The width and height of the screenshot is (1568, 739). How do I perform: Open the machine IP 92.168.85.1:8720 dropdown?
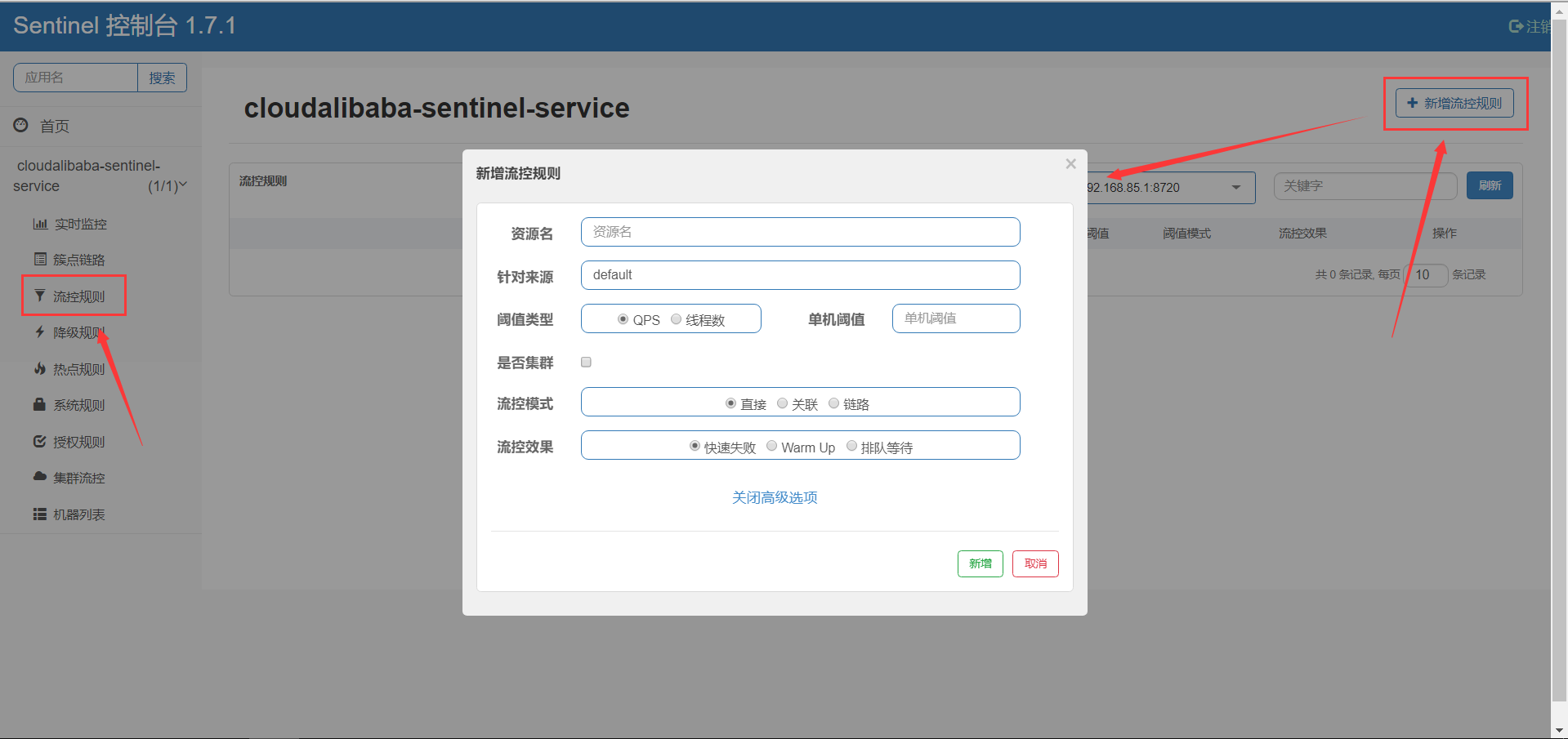[x=1171, y=188]
